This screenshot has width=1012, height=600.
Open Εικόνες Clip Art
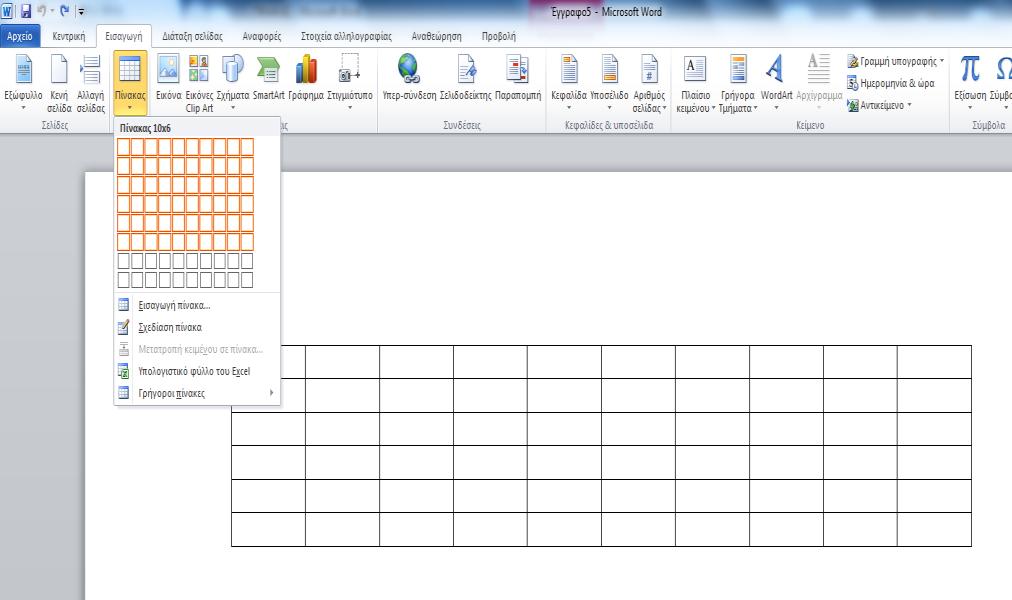(x=199, y=83)
